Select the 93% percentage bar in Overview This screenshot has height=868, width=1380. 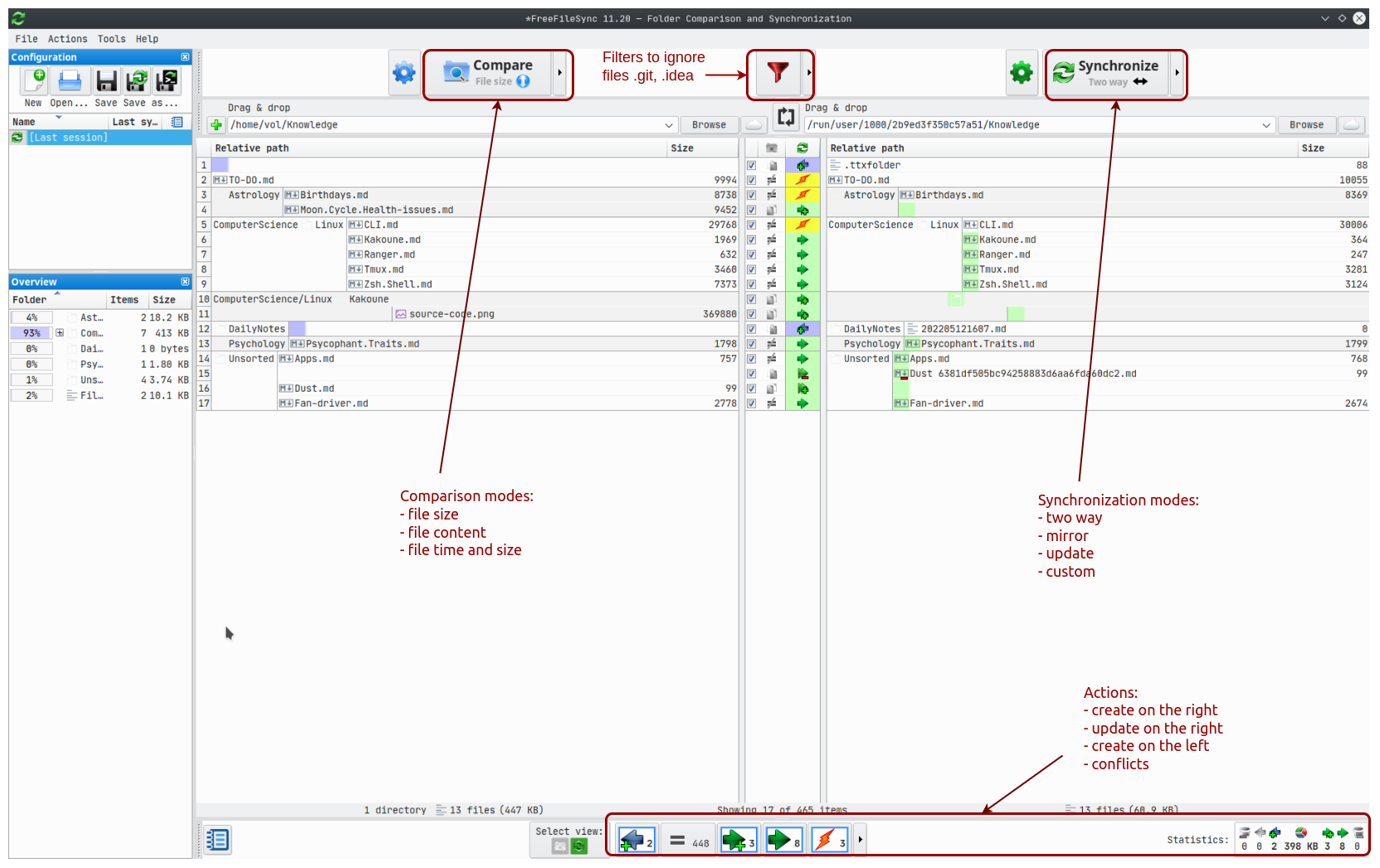click(32, 333)
